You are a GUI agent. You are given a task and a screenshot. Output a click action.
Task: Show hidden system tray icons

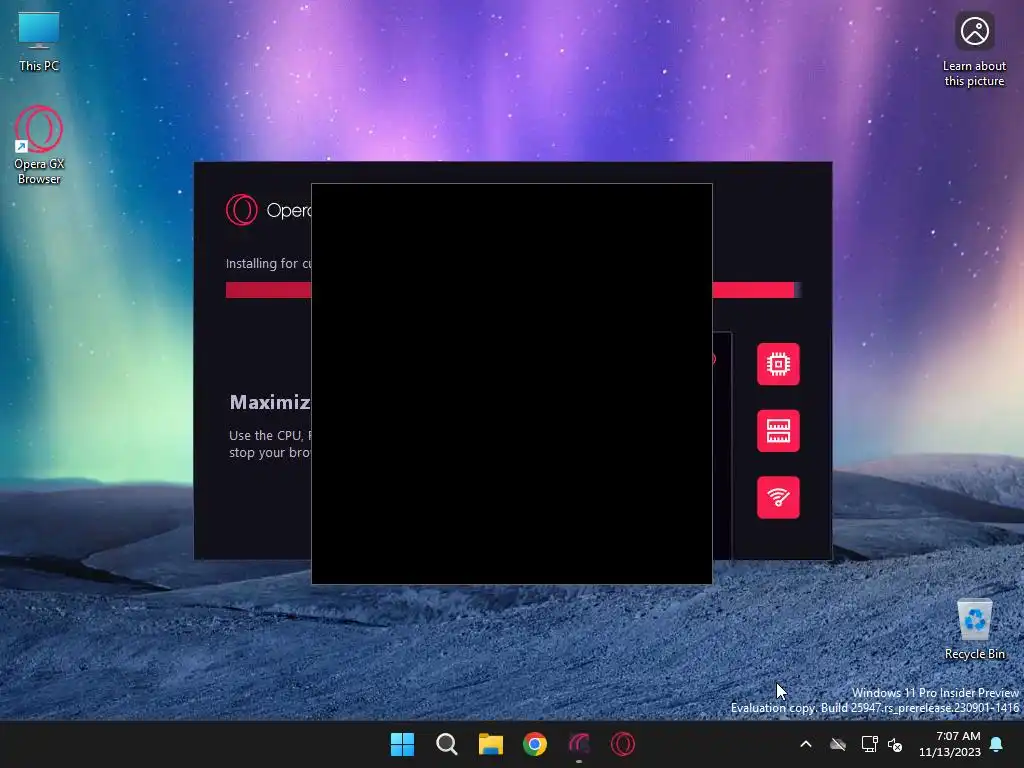(x=806, y=744)
